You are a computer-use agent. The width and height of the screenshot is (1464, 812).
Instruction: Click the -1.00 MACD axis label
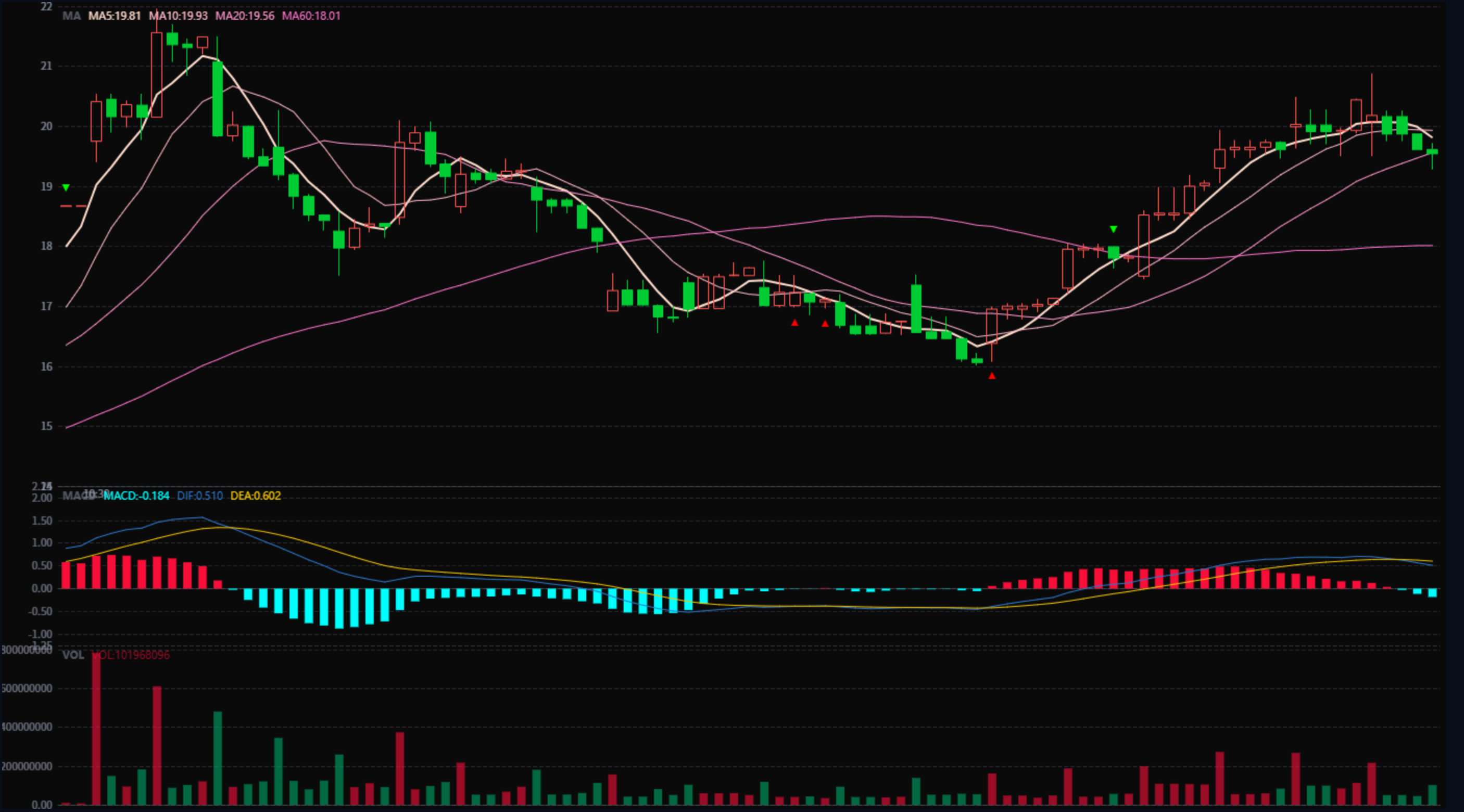point(41,634)
